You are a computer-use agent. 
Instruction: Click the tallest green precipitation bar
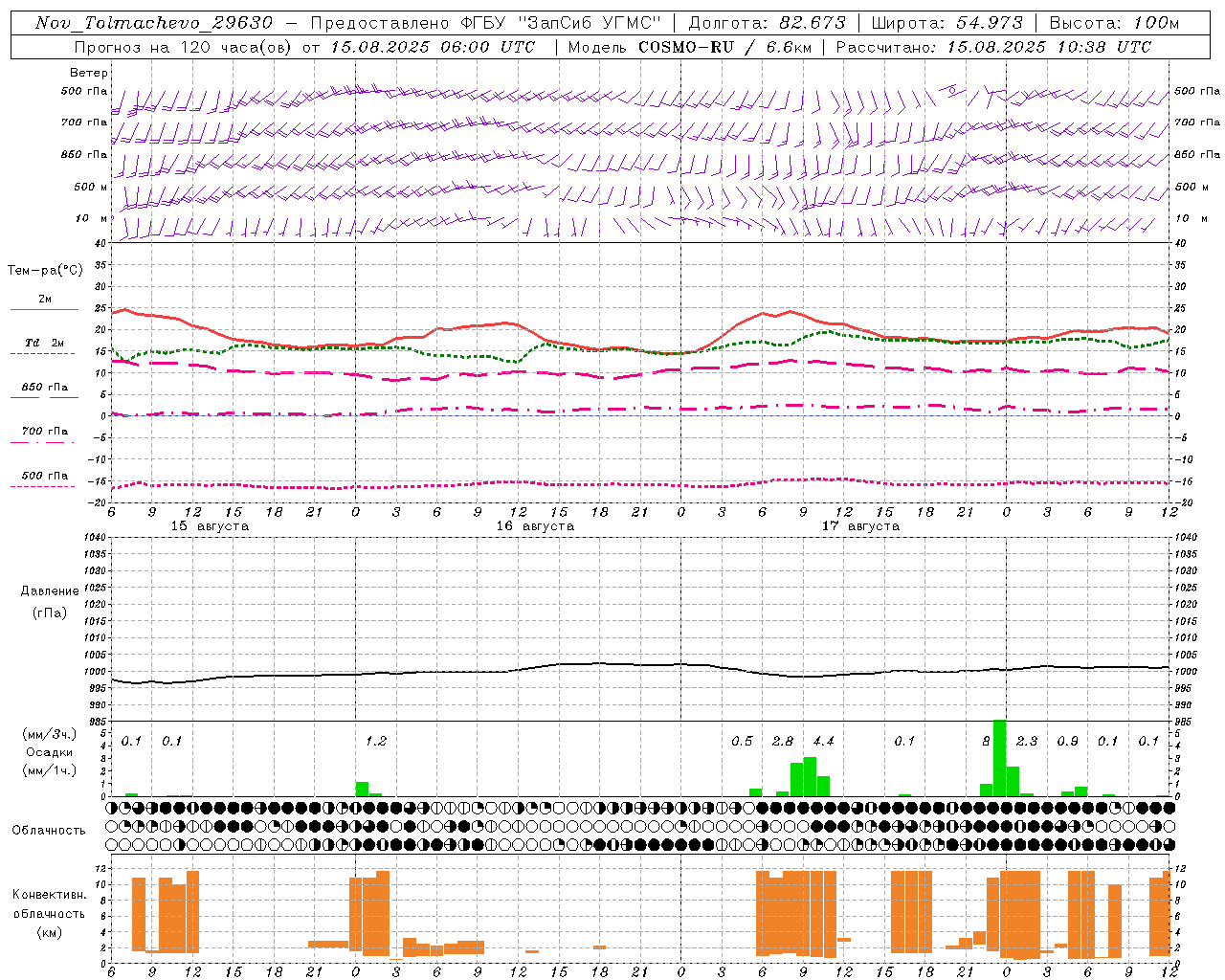click(x=999, y=758)
